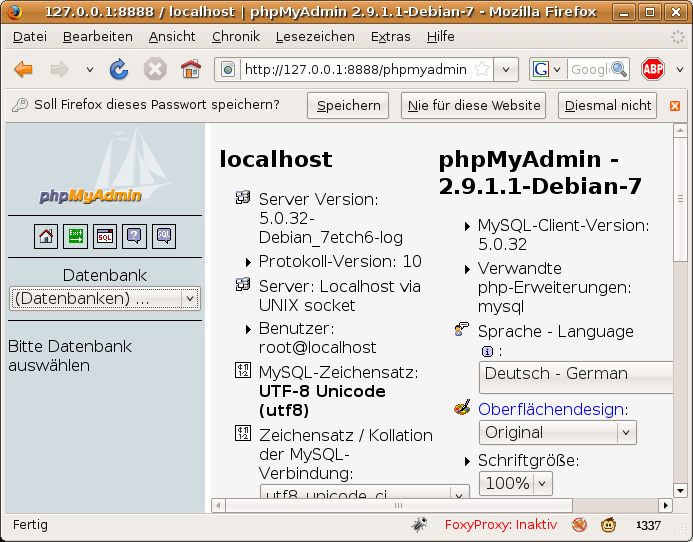This screenshot has width=693, height=542.
Task: Click the Oberflächendesign paint palette icon
Action: click(462, 408)
